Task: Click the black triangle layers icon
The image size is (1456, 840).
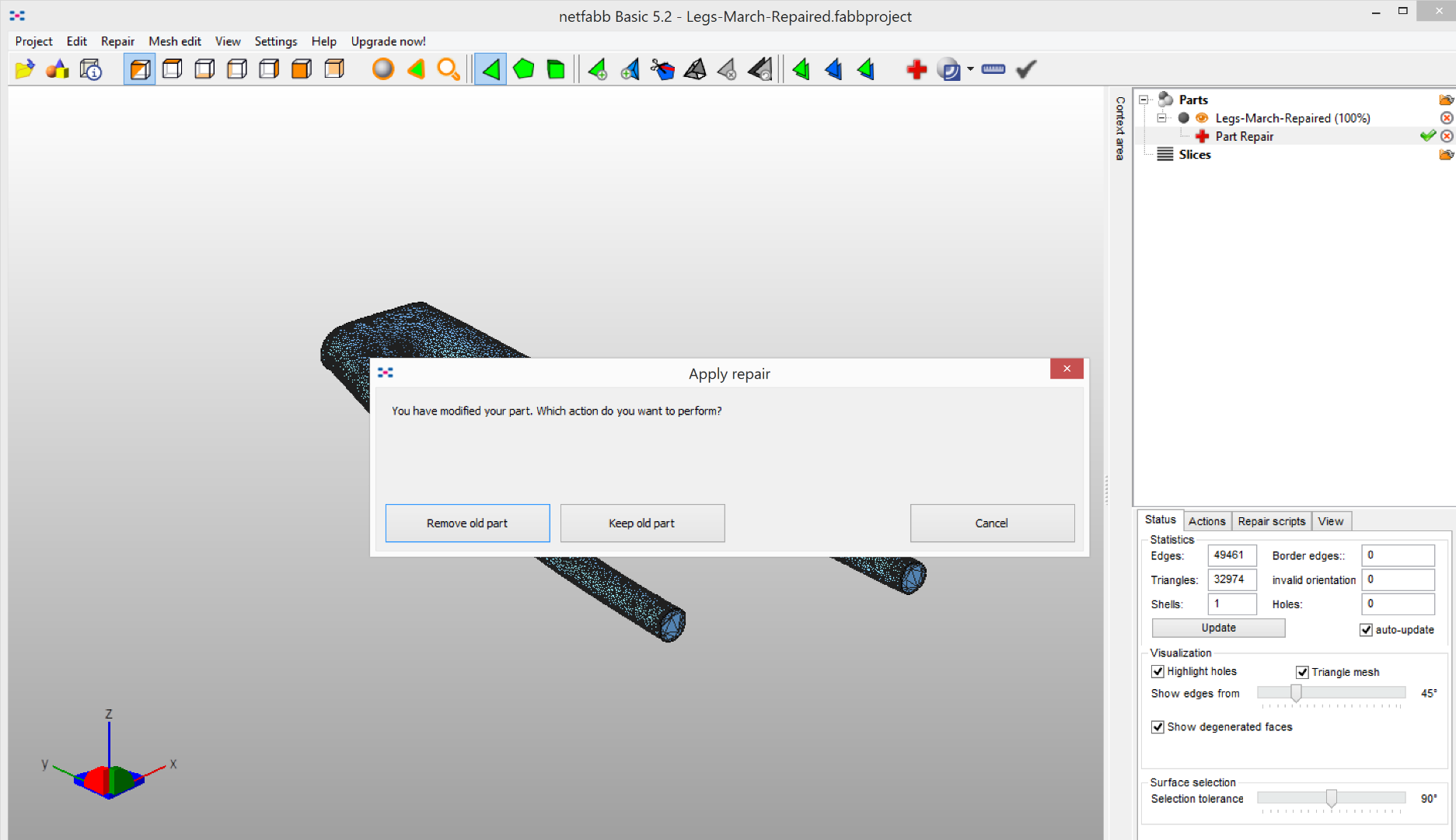Action: pos(760,70)
